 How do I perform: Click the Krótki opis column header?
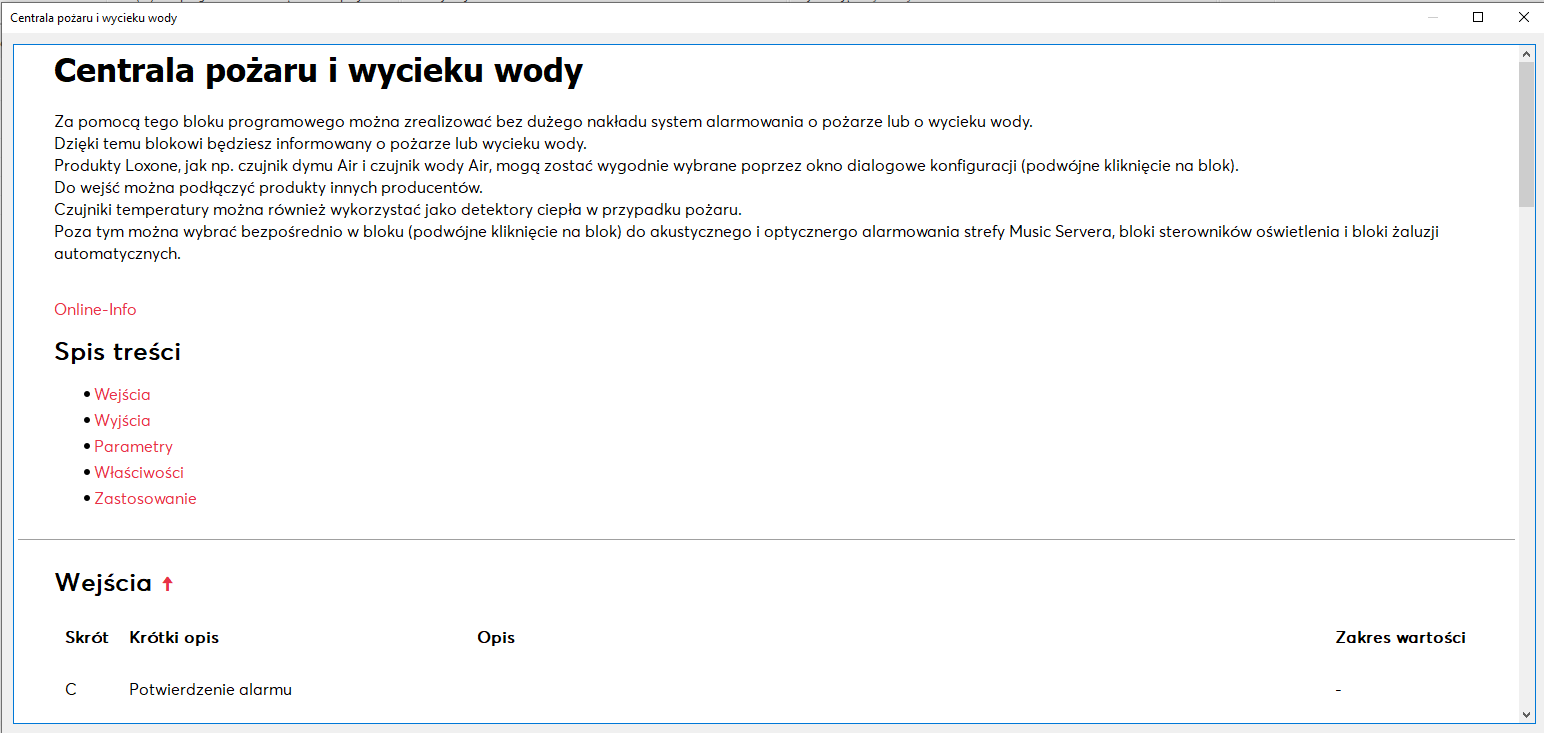click(174, 638)
